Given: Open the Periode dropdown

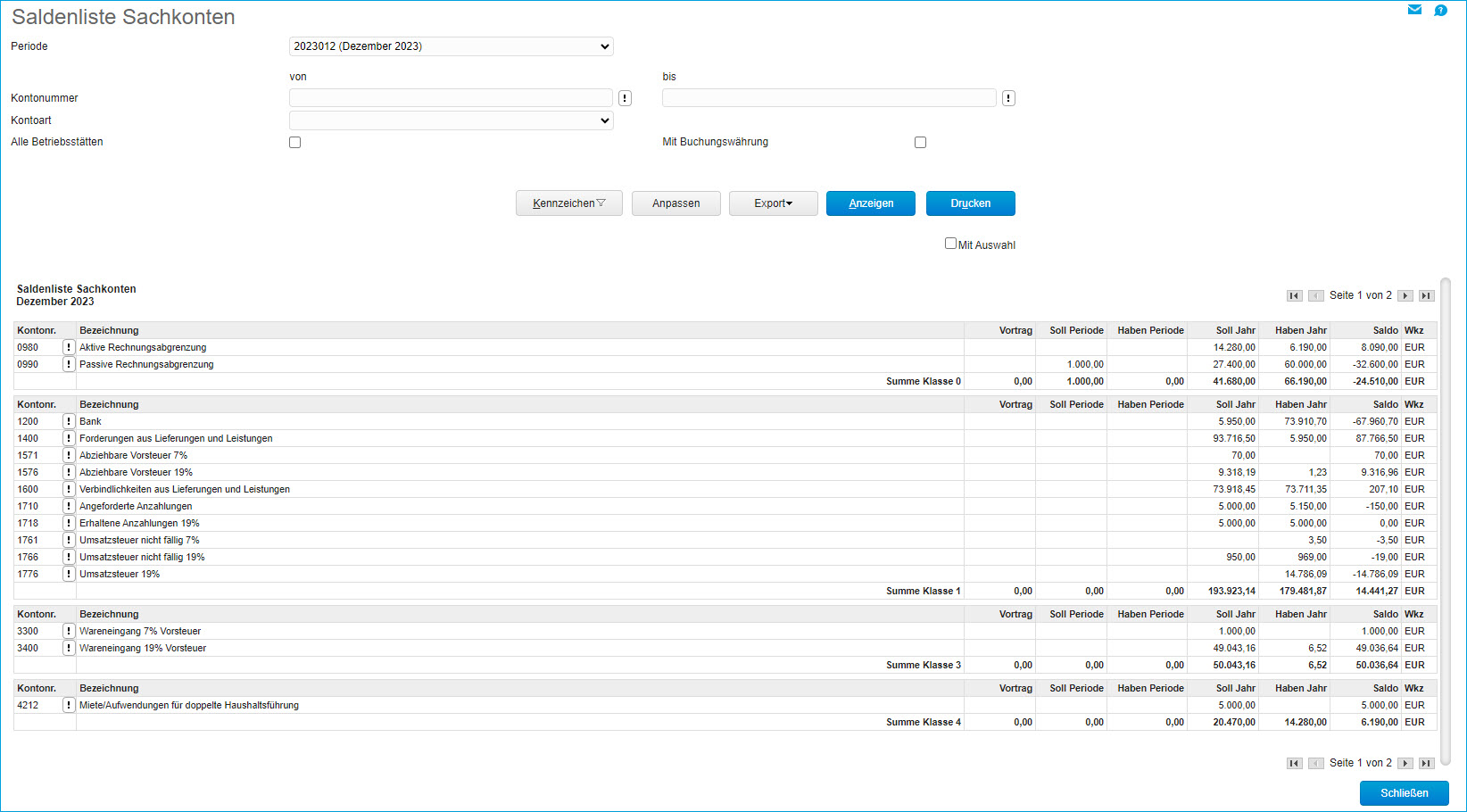Looking at the screenshot, I should [451, 46].
